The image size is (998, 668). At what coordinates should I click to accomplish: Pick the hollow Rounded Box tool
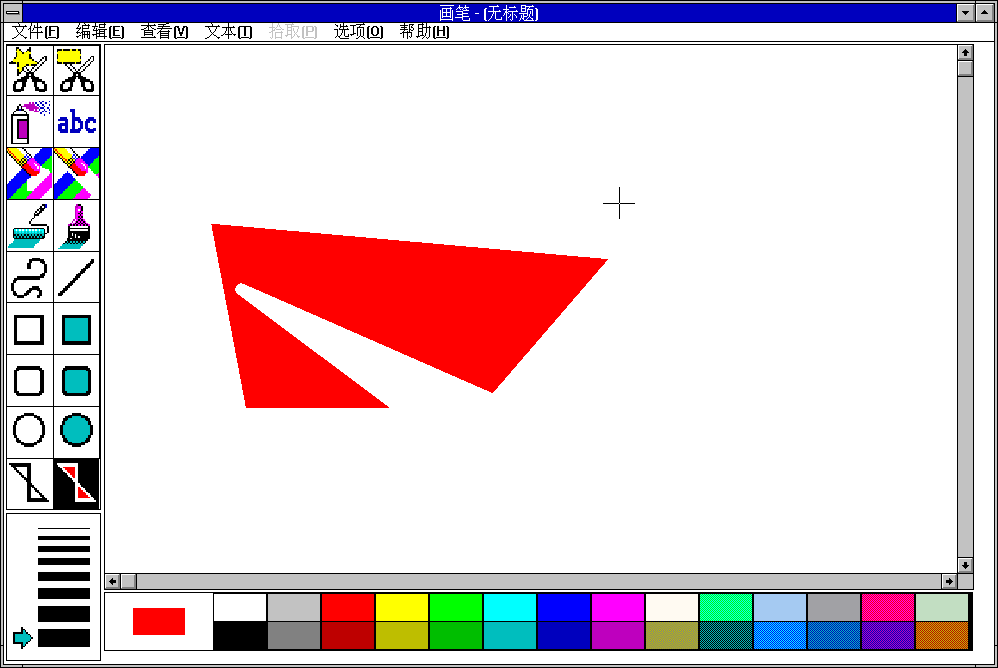pos(30,380)
